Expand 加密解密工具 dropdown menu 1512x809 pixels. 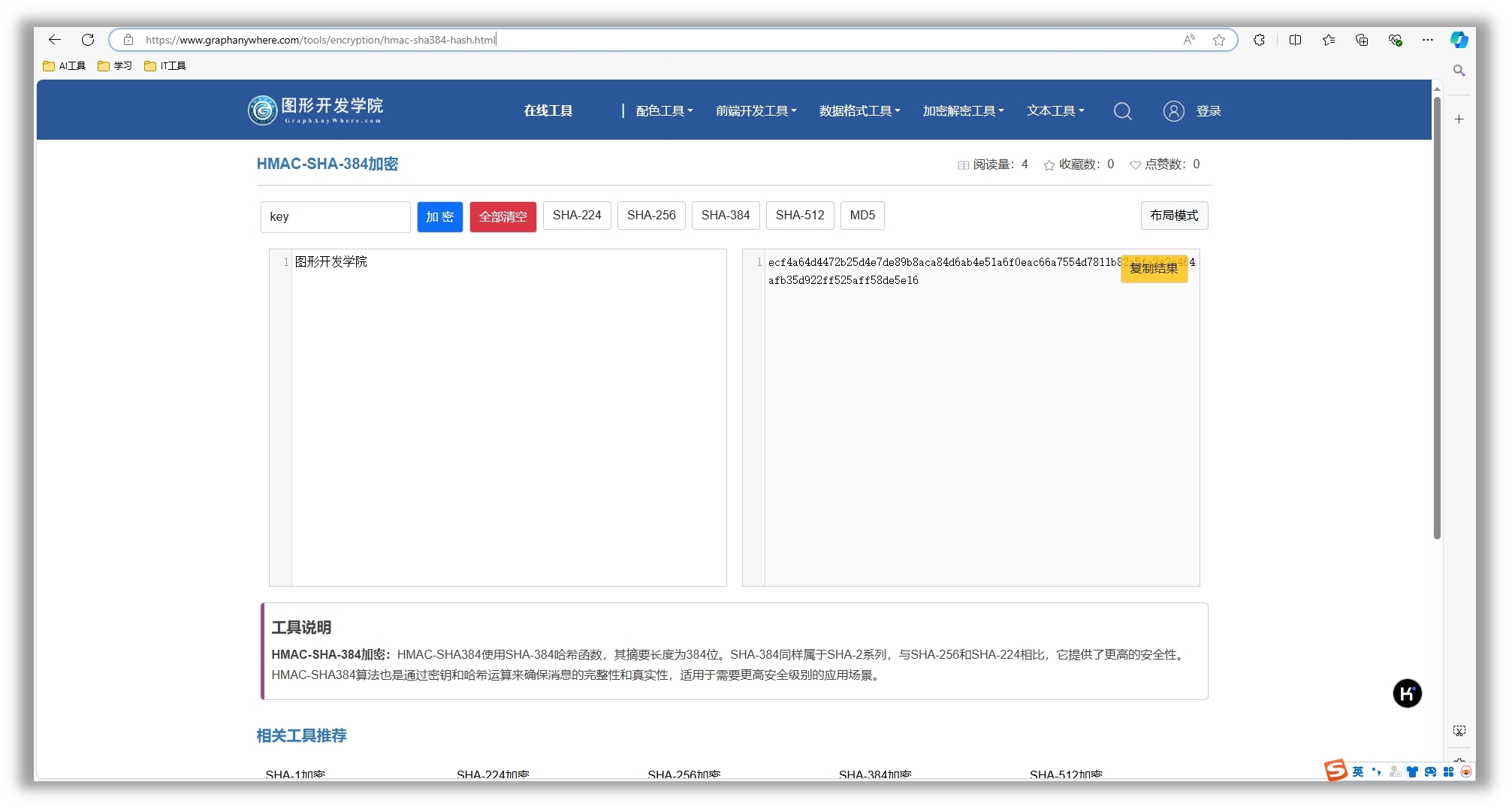(x=963, y=111)
